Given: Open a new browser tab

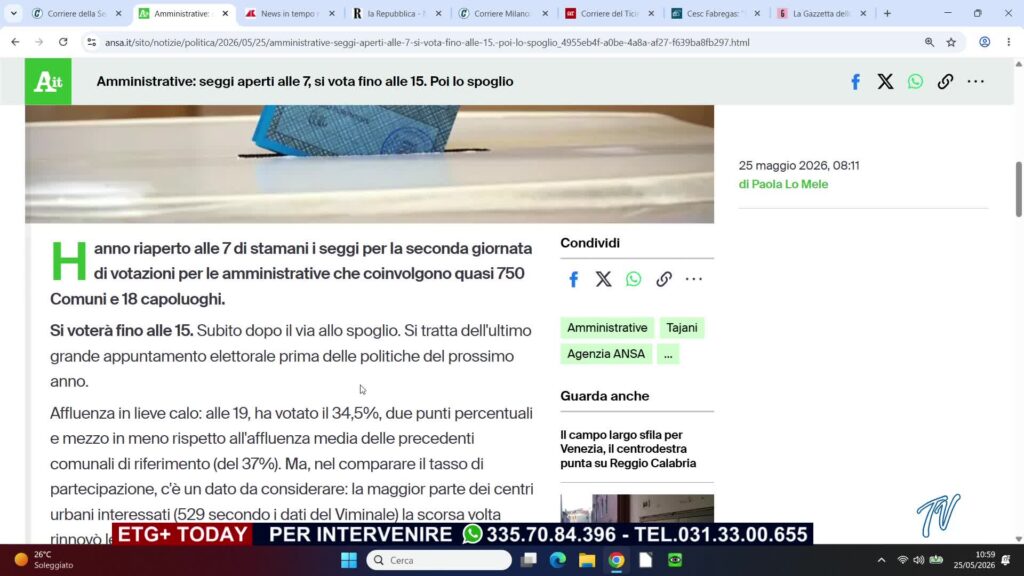Looking at the screenshot, I should (x=887, y=13).
